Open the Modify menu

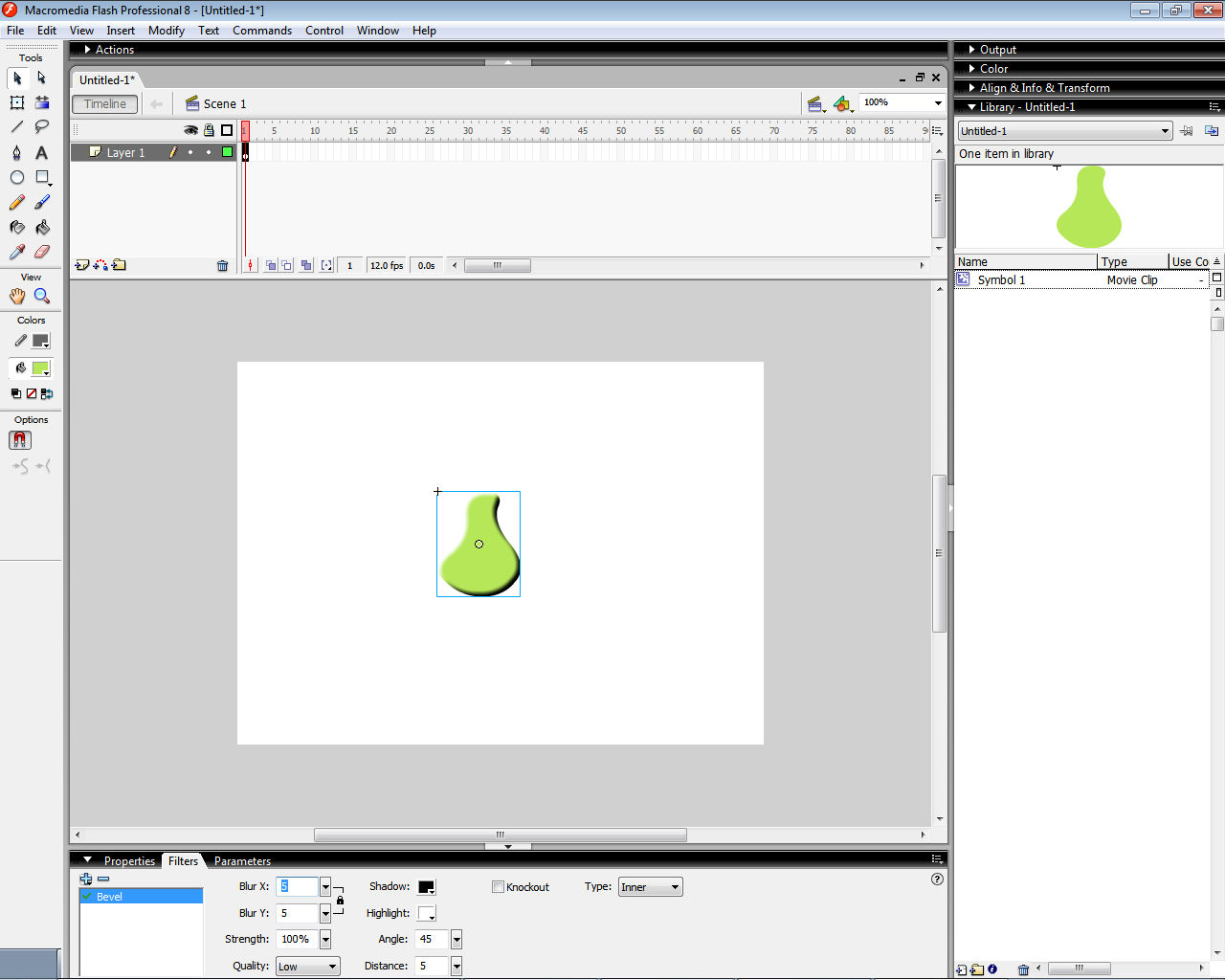click(166, 31)
